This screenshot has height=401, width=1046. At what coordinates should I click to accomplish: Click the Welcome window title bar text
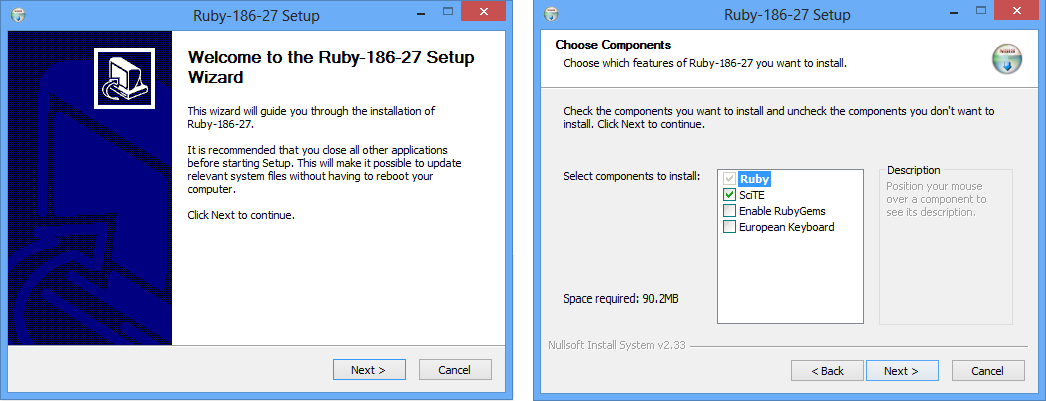[256, 15]
